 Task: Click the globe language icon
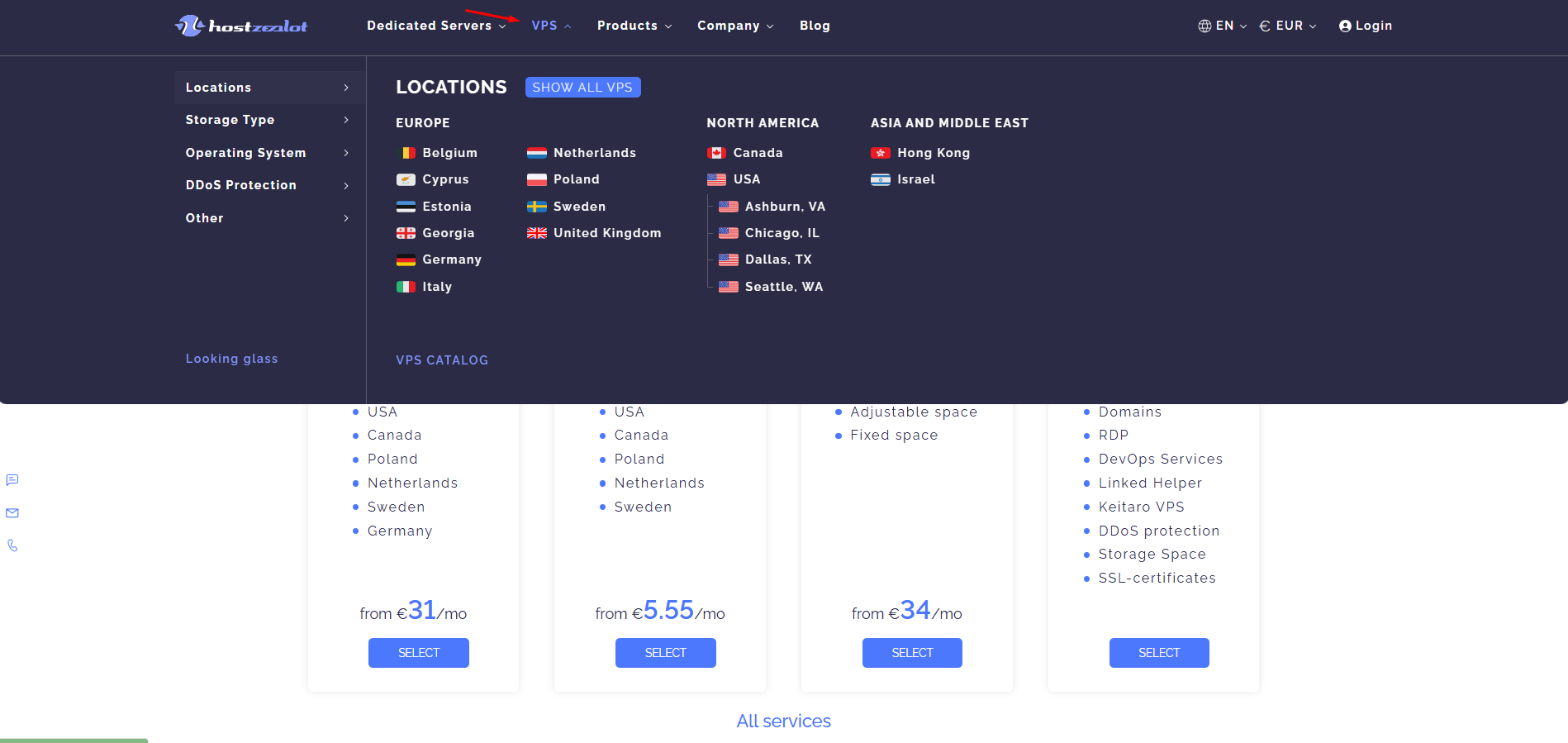(x=1205, y=26)
